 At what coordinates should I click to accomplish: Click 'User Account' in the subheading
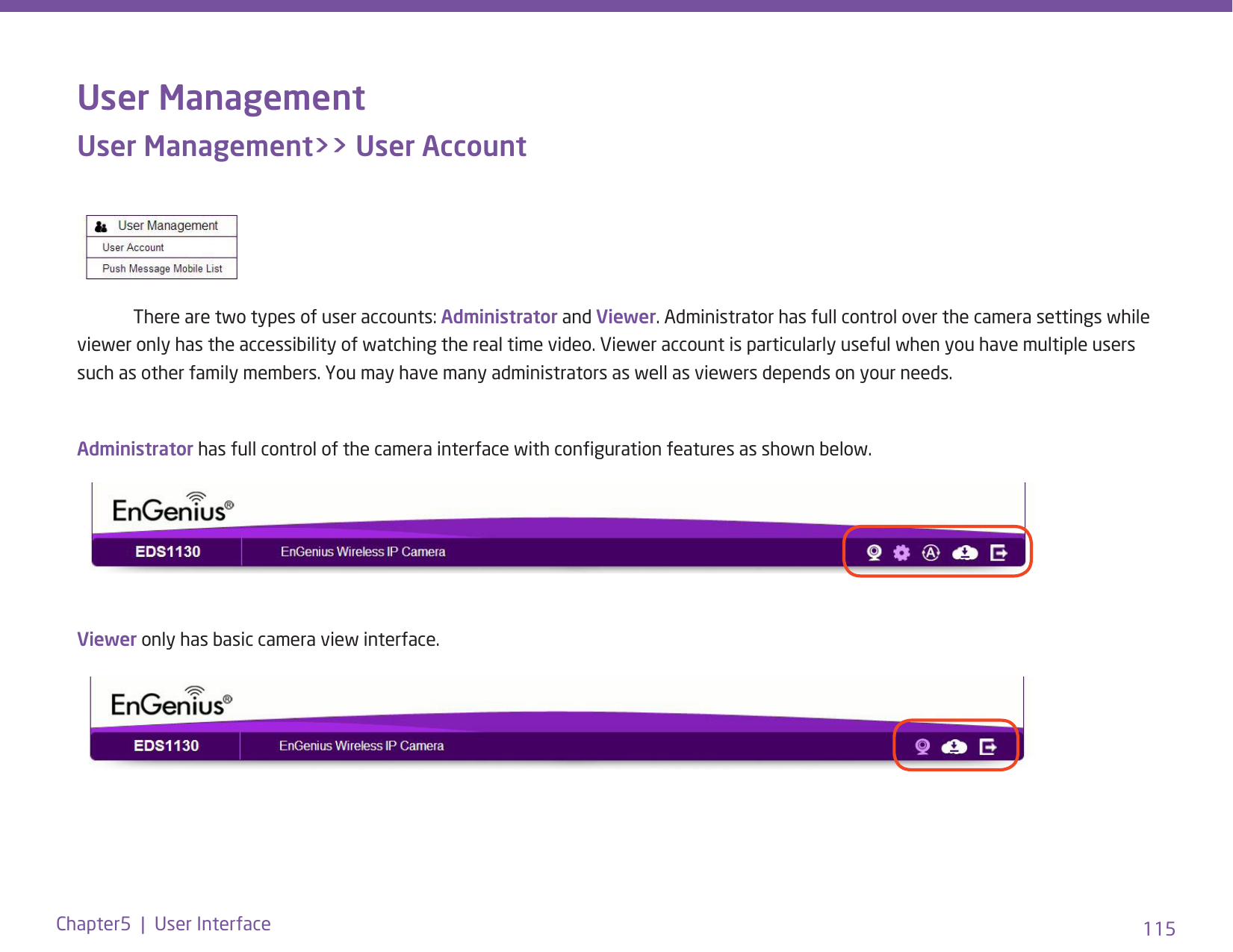[x=441, y=146]
